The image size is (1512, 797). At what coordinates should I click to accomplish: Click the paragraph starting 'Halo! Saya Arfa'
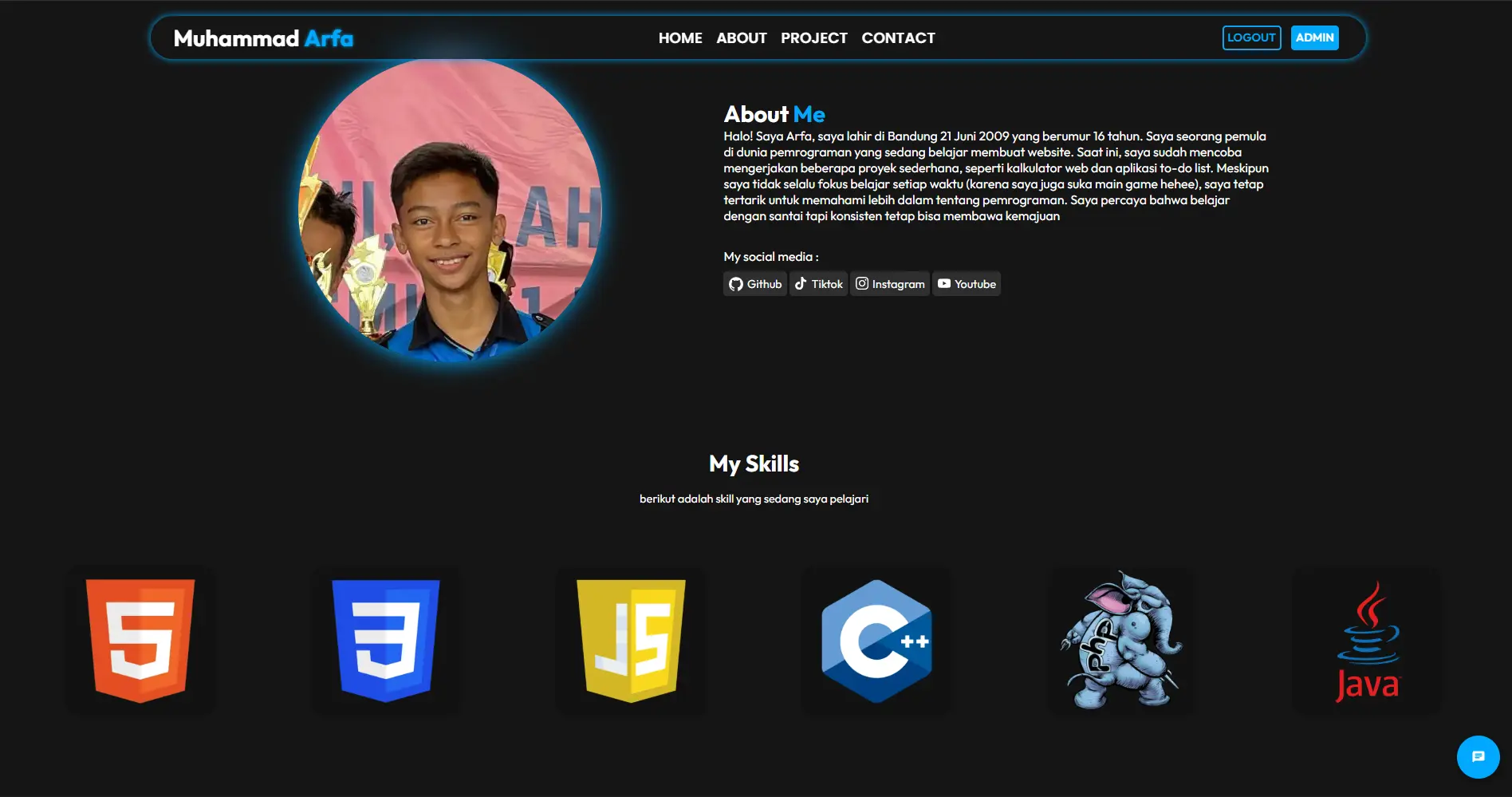click(996, 176)
